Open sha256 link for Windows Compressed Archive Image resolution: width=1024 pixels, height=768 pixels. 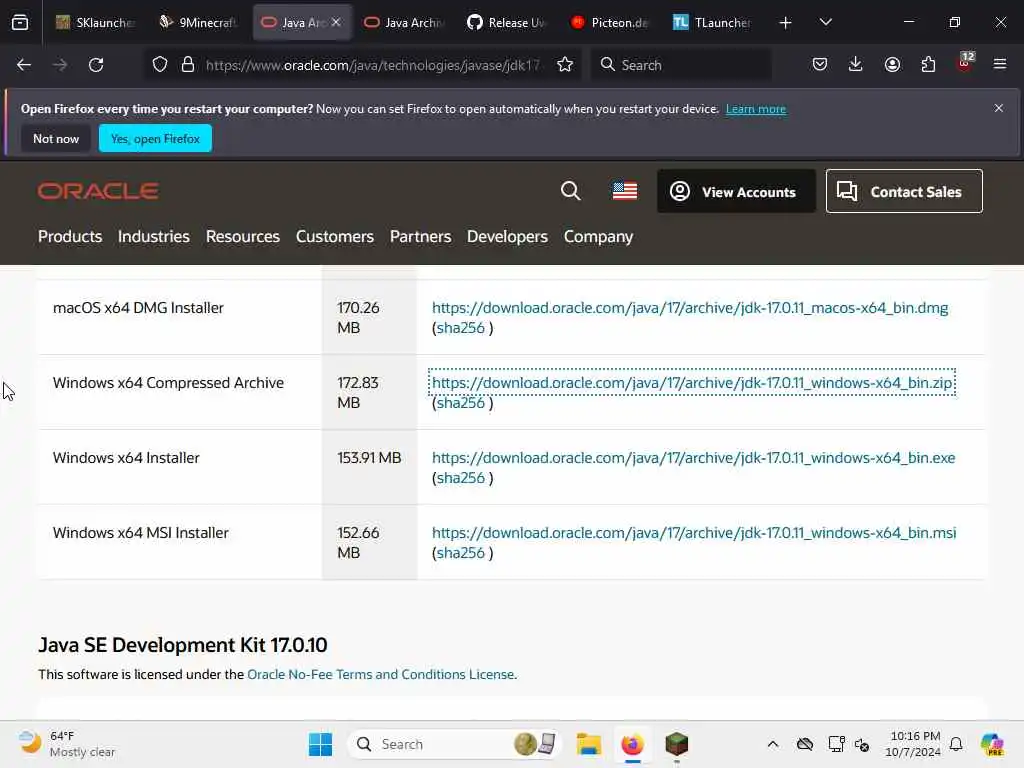[x=460, y=403]
